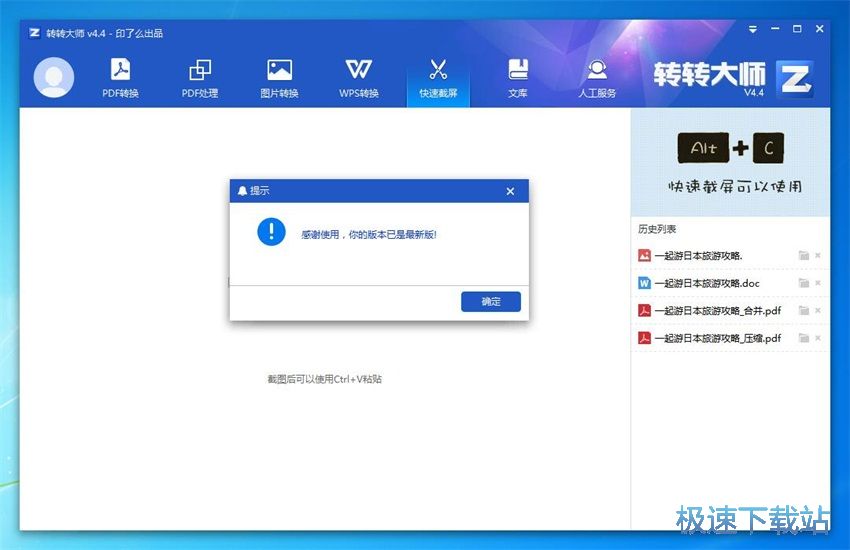Click the C key graphic
850x550 pixels.
(x=768, y=147)
